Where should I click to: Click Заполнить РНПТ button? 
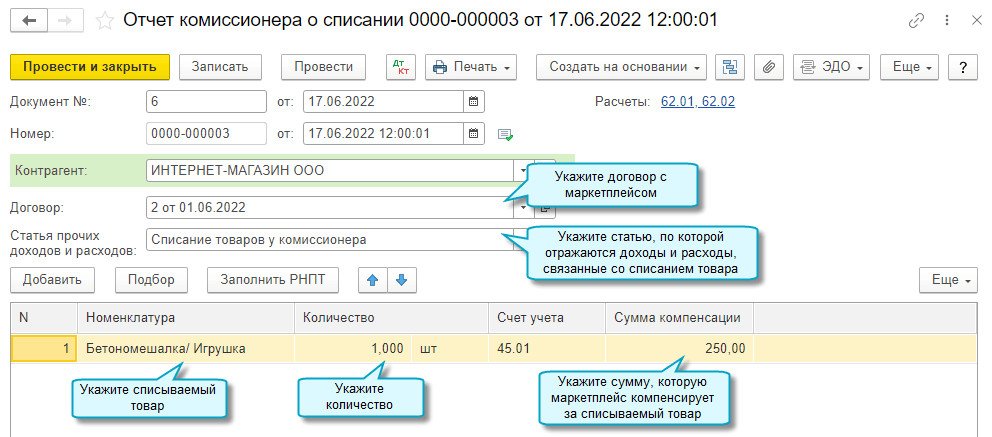[273, 280]
